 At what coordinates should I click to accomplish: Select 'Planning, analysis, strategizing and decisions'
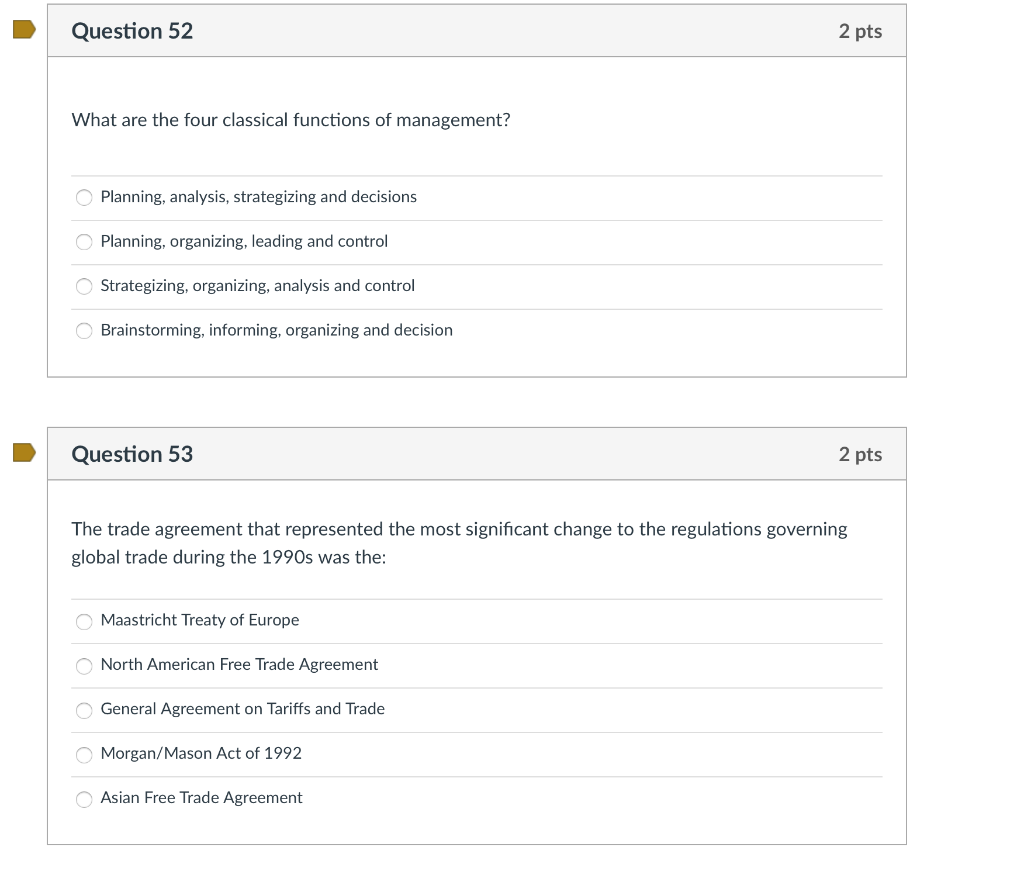[x=84, y=197]
